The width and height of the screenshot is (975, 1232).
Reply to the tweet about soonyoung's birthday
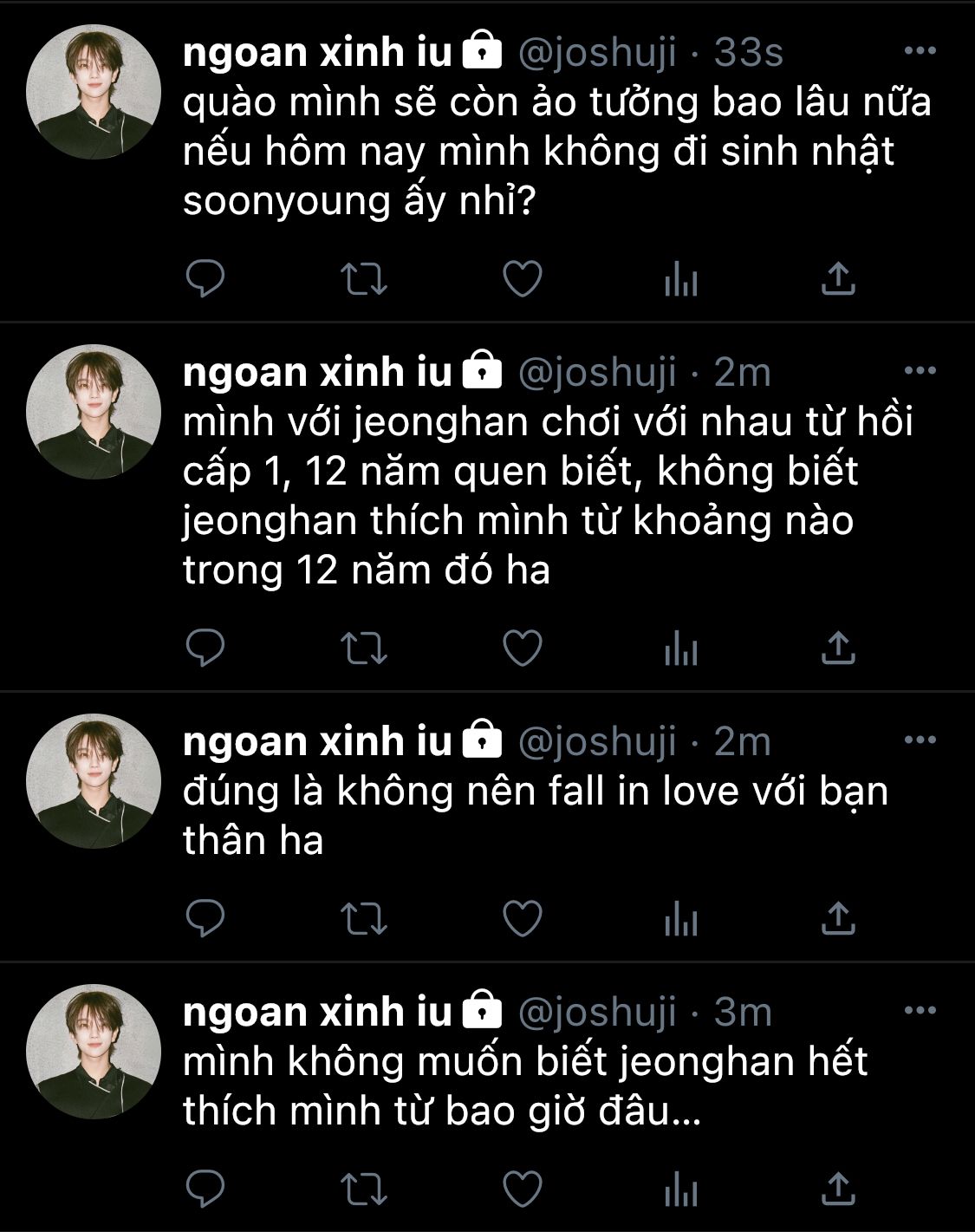tap(205, 278)
